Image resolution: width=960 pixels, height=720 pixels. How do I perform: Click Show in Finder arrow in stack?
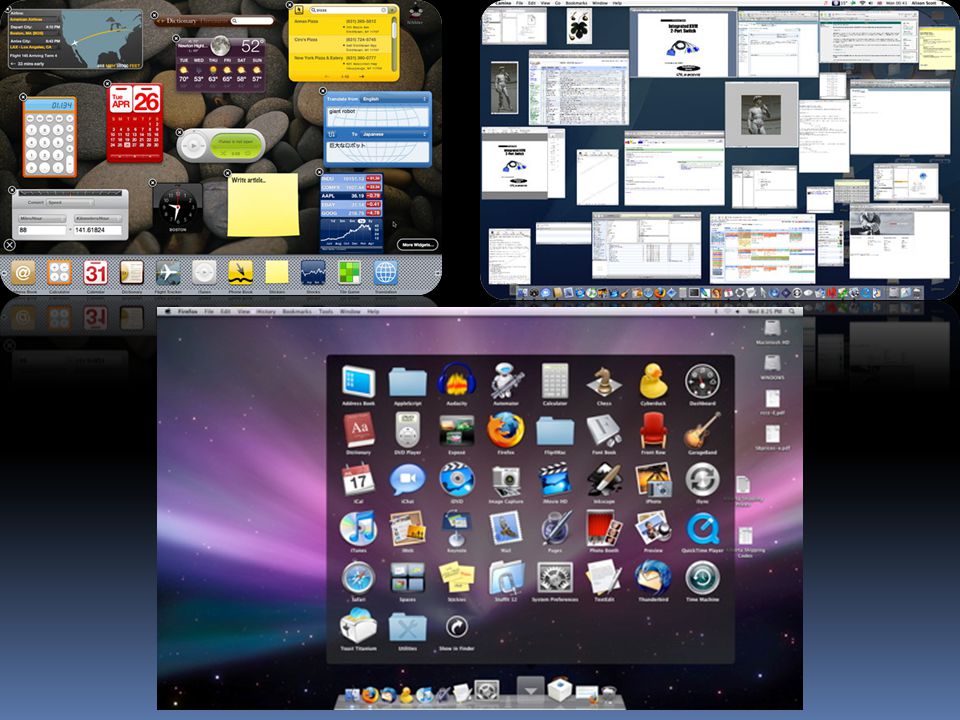click(457, 626)
